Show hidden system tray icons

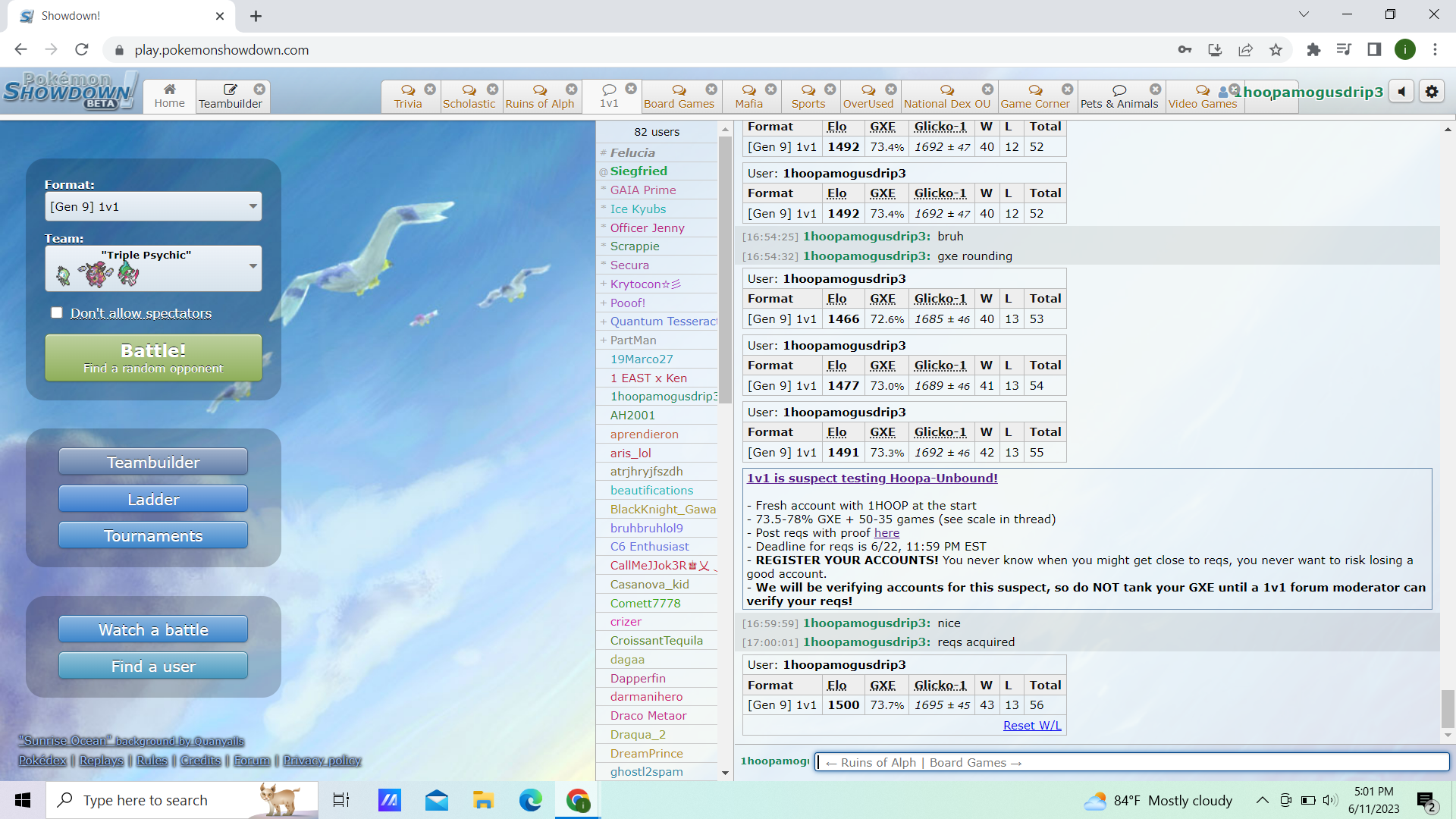pos(1262,800)
